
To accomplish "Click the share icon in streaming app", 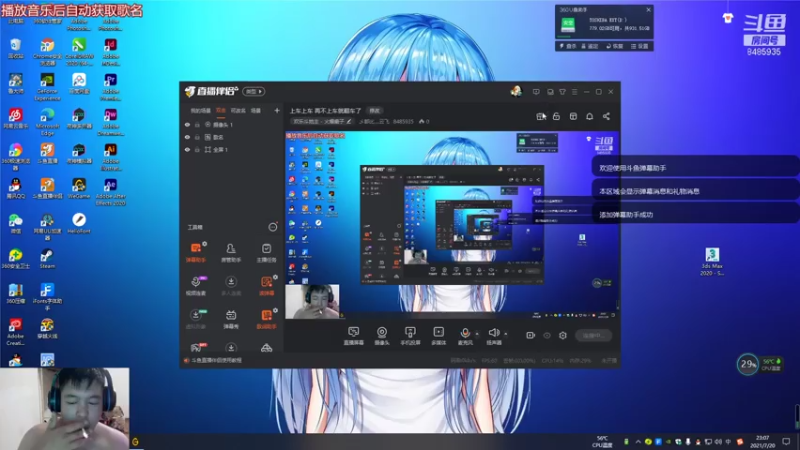I will coord(606,116).
